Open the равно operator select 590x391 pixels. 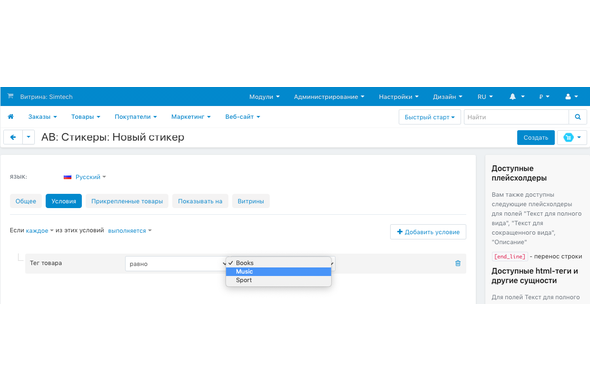point(175,264)
